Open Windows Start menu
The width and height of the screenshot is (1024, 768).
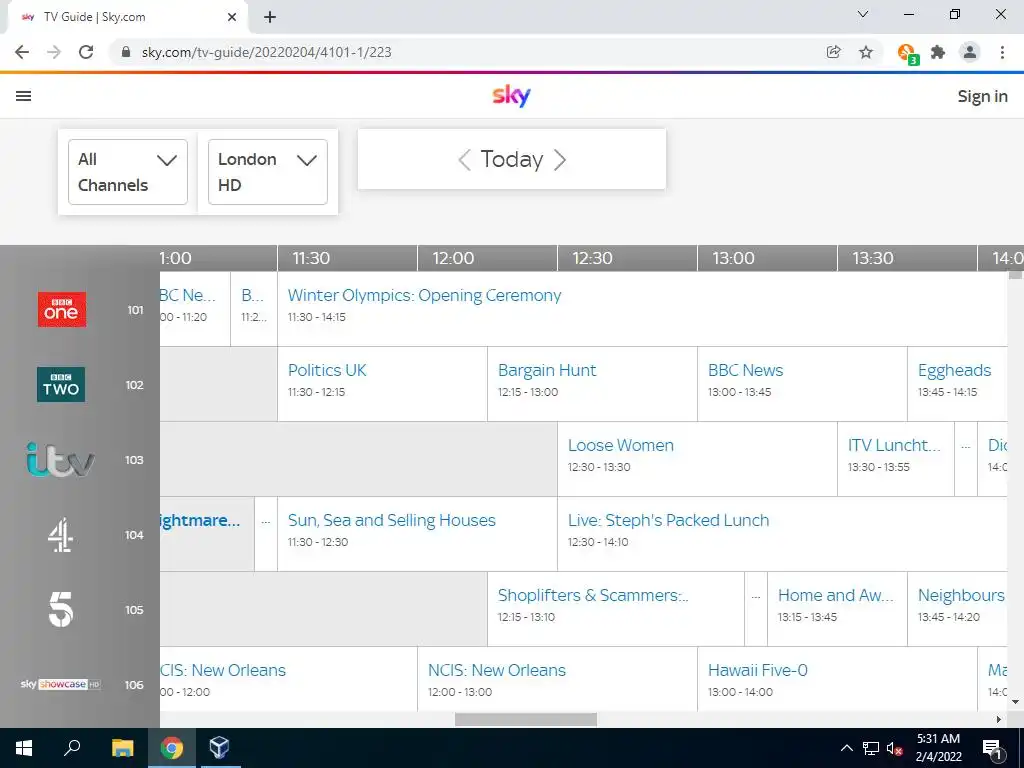tap(24, 748)
